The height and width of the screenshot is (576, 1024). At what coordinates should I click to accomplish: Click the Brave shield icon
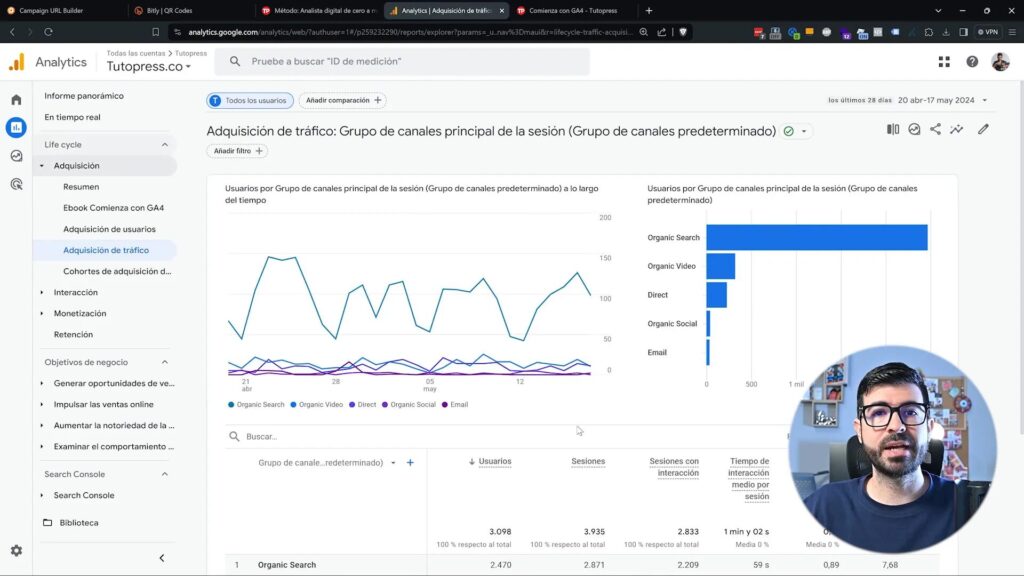tap(683, 31)
